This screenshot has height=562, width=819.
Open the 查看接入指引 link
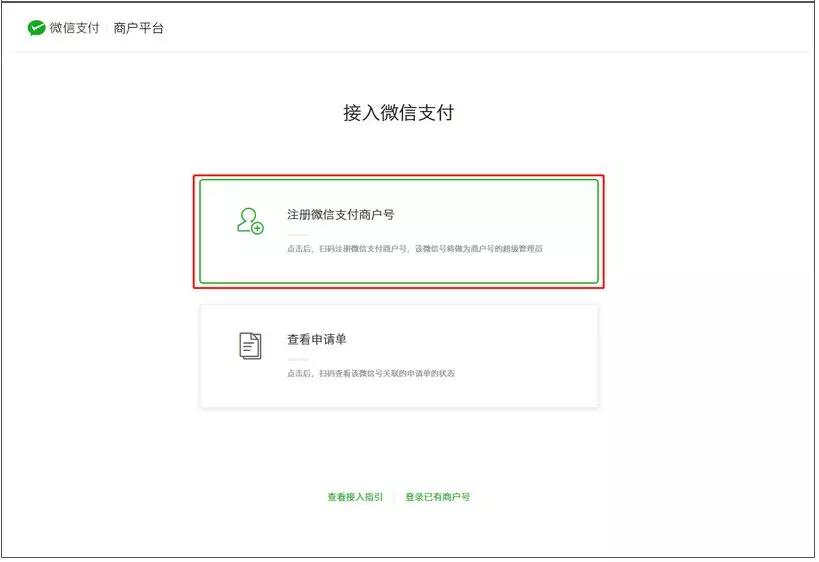[x=355, y=497]
